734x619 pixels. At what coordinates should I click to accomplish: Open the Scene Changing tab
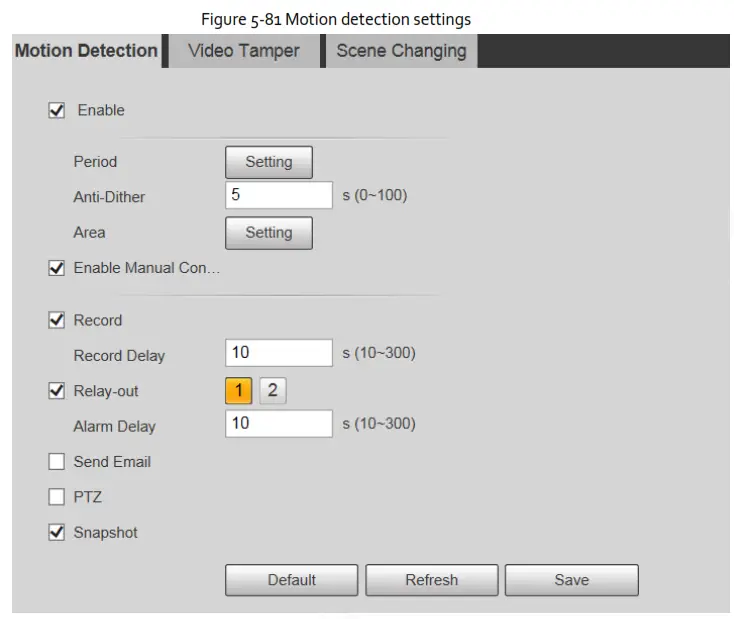tap(402, 51)
